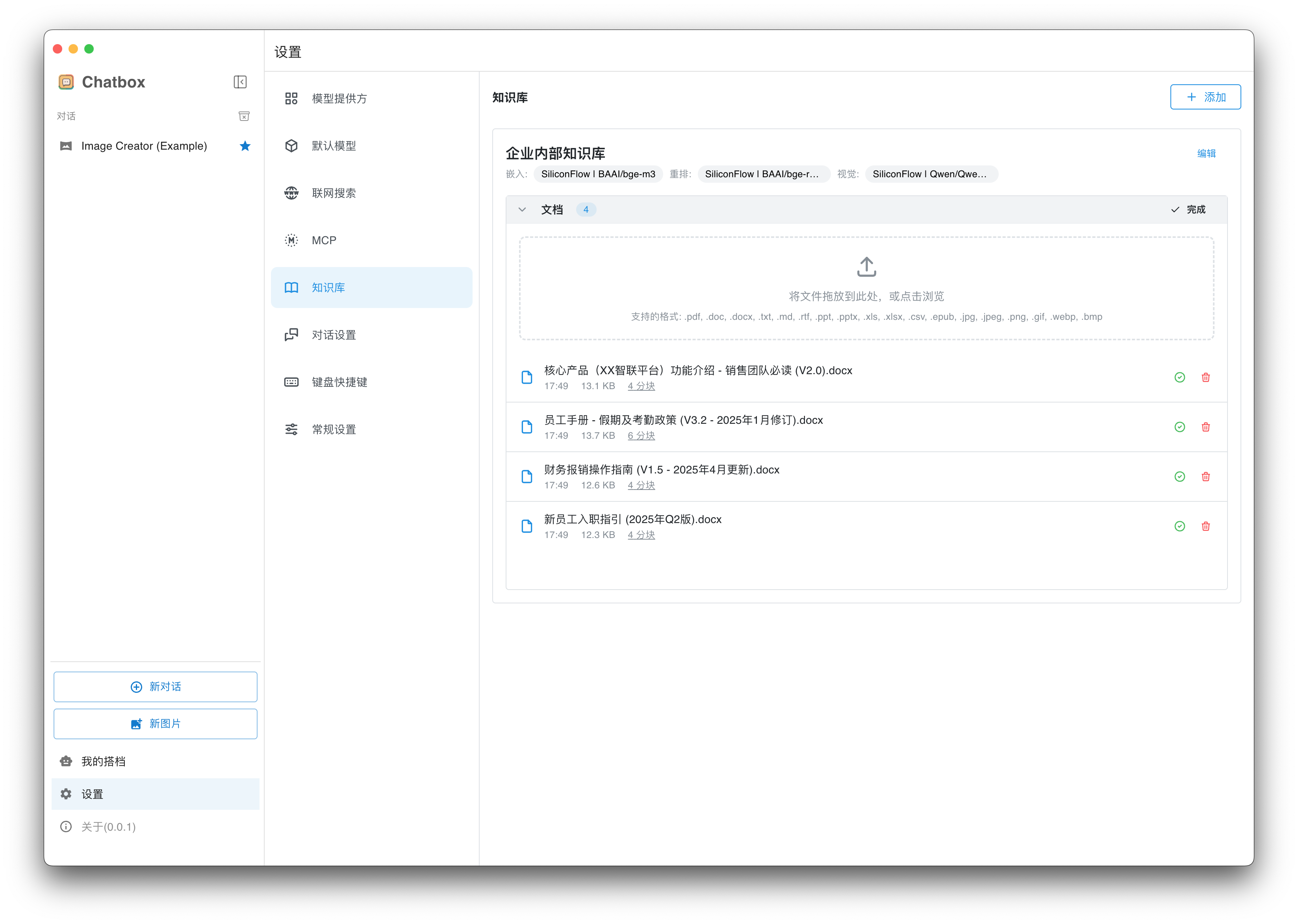
Task: Open the 6 分块 chunks link
Action: click(641, 436)
